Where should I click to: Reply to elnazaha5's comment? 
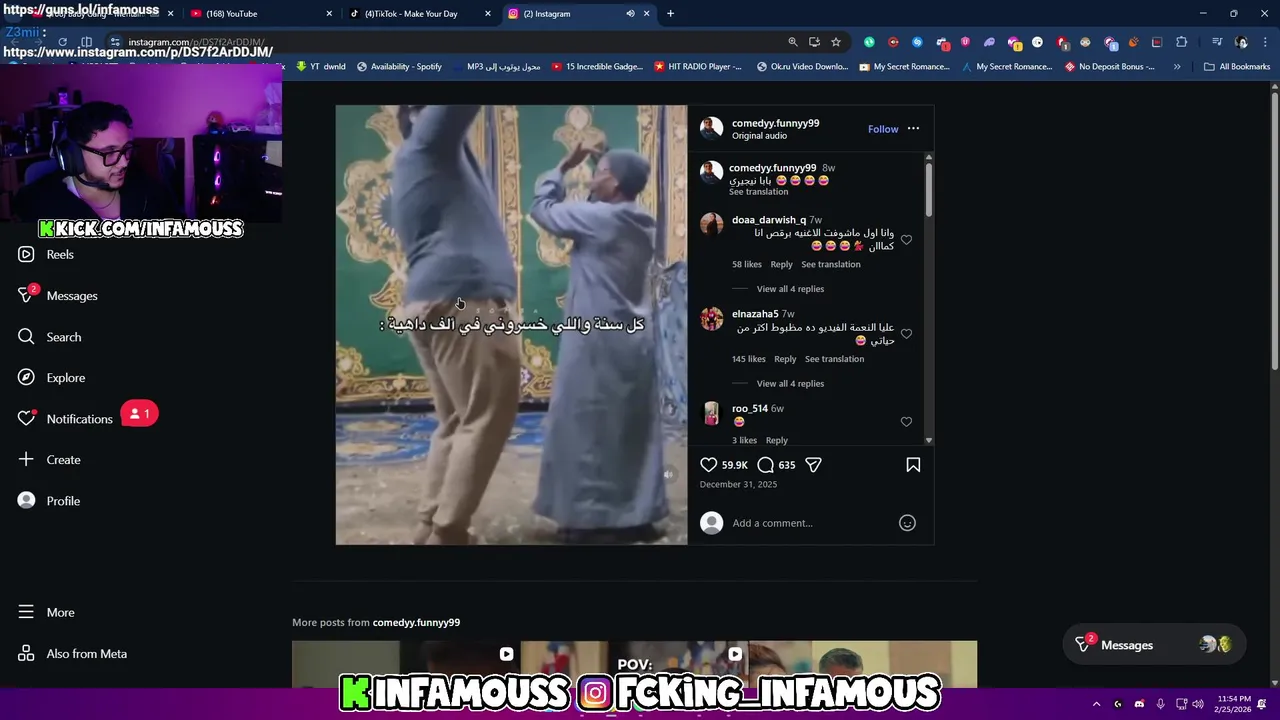click(785, 359)
